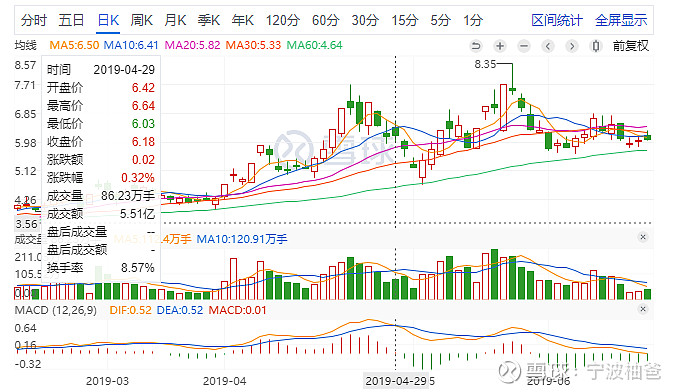
Task: Click the MA60:4.64 legend label
Action: coord(314,45)
